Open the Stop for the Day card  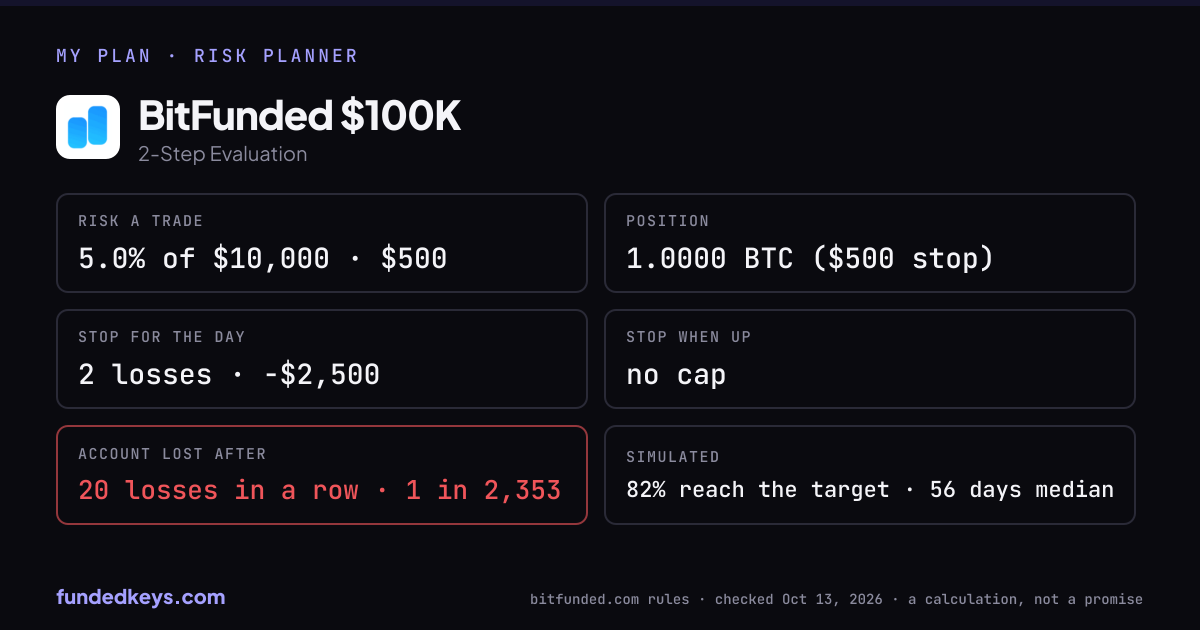click(x=322, y=359)
